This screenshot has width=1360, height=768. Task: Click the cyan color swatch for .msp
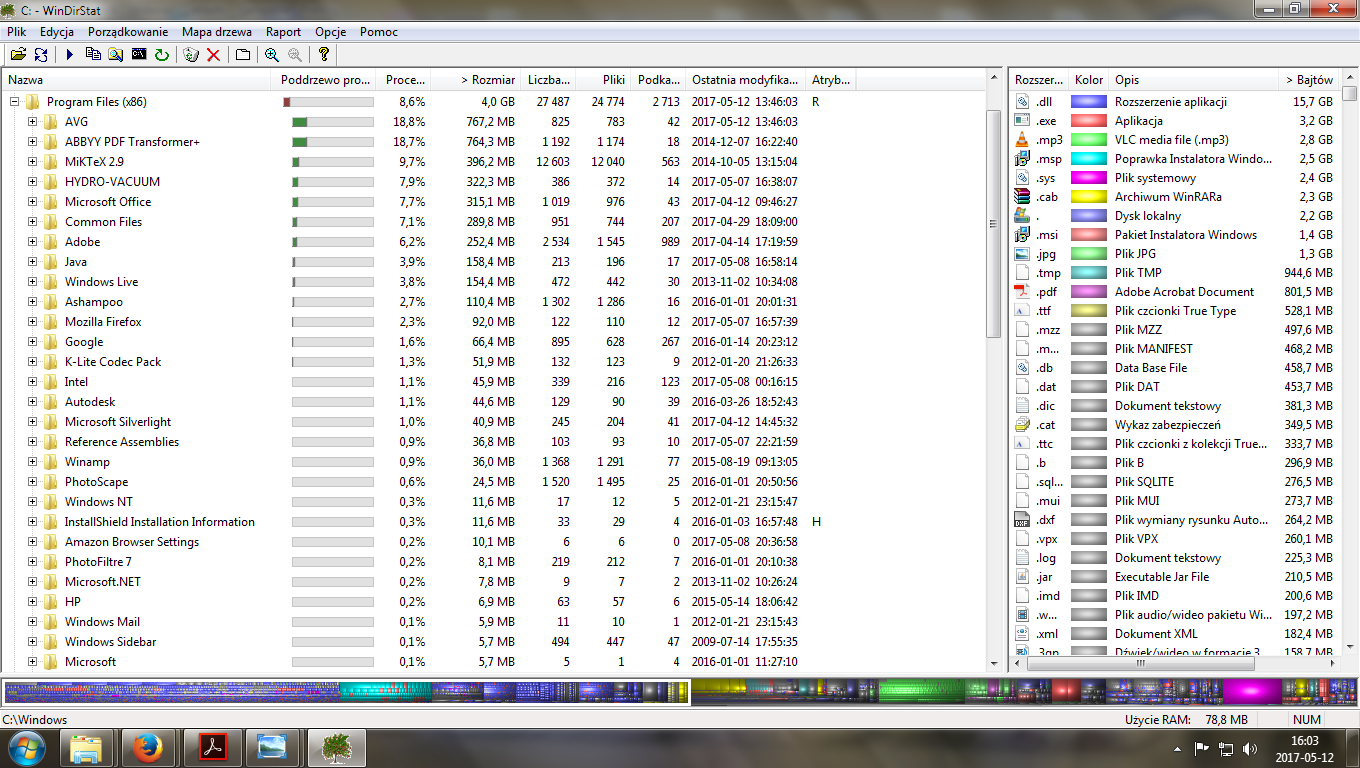click(1089, 159)
